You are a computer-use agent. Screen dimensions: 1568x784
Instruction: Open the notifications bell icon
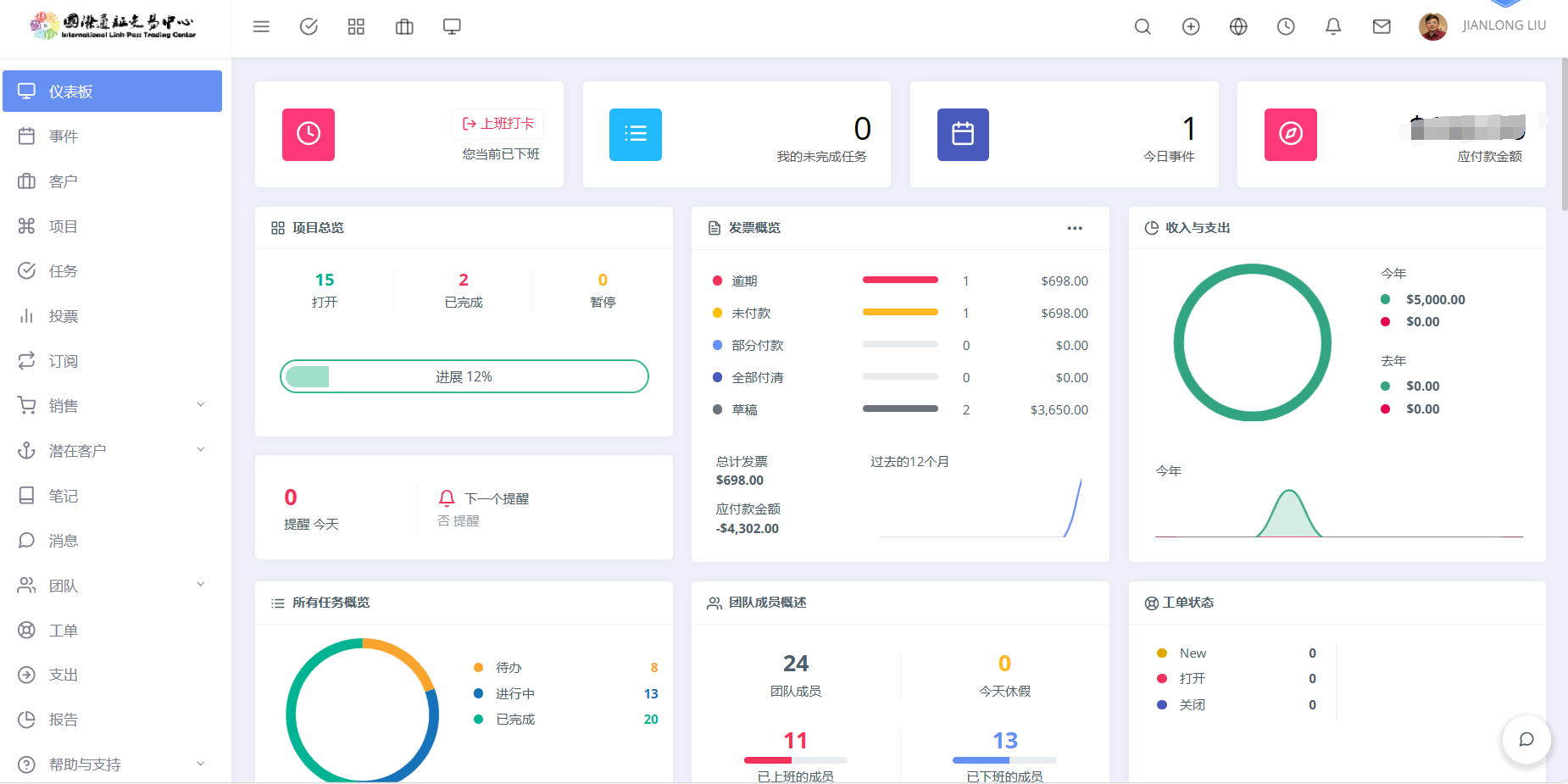click(1333, 27)
